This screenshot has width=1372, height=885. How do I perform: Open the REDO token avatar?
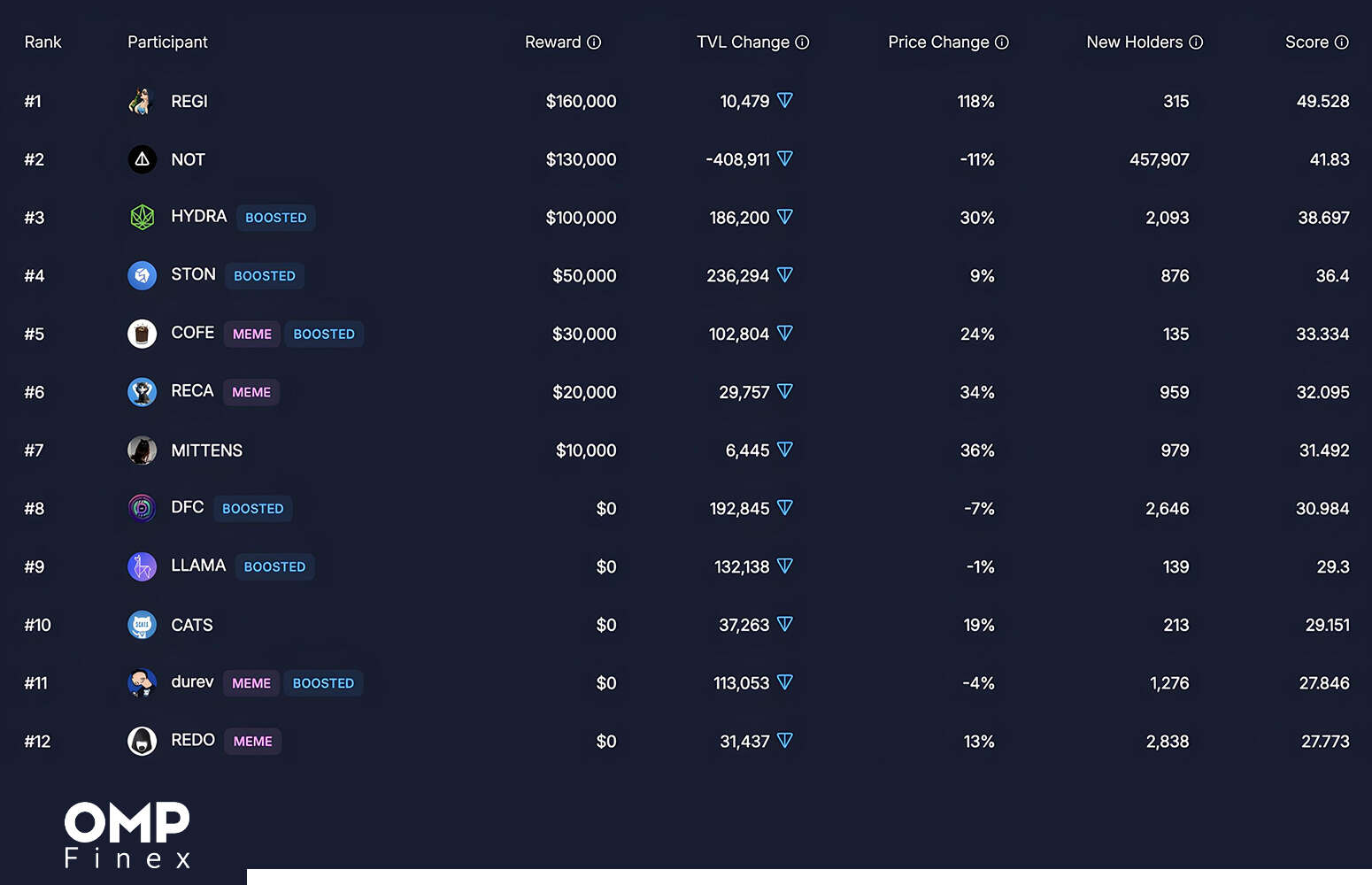[143, 741]
